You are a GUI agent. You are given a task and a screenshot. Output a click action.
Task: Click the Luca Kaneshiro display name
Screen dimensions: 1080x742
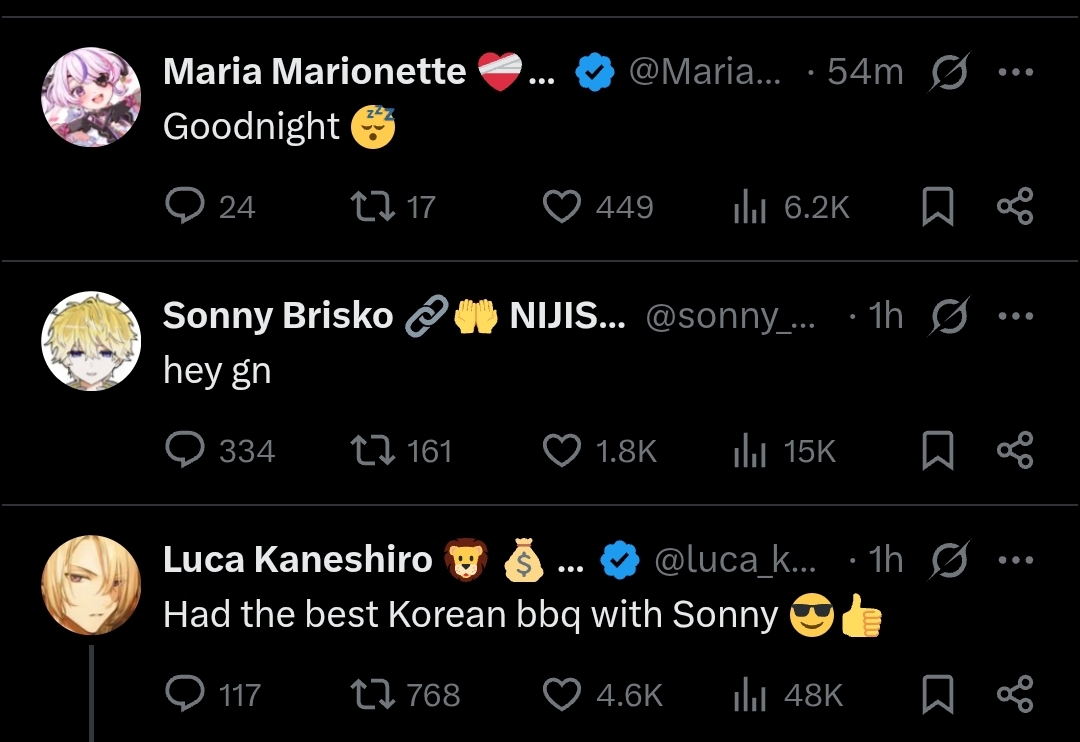pos(297,560)
